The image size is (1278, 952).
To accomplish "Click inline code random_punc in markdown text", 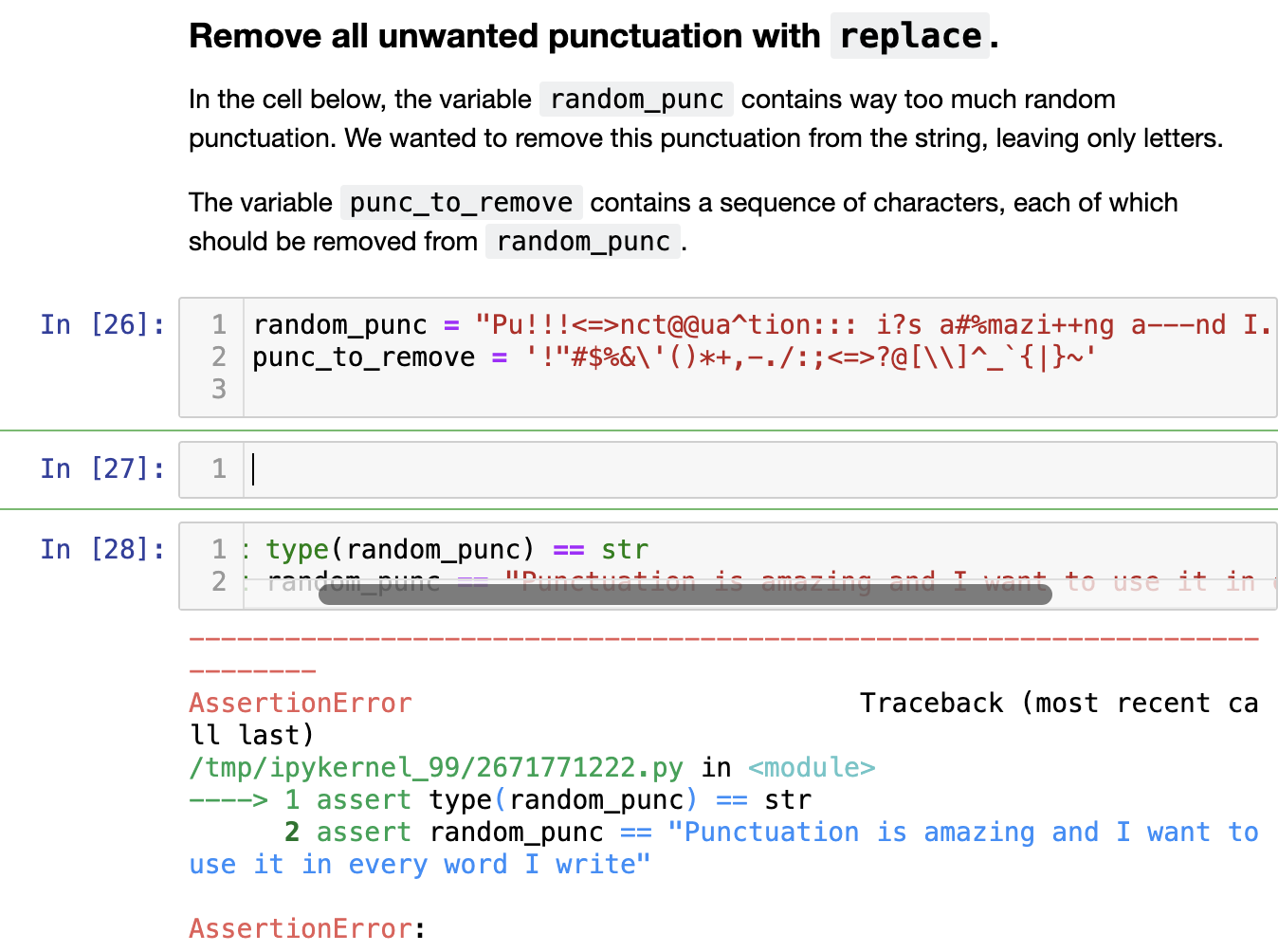I will point(636,99).
